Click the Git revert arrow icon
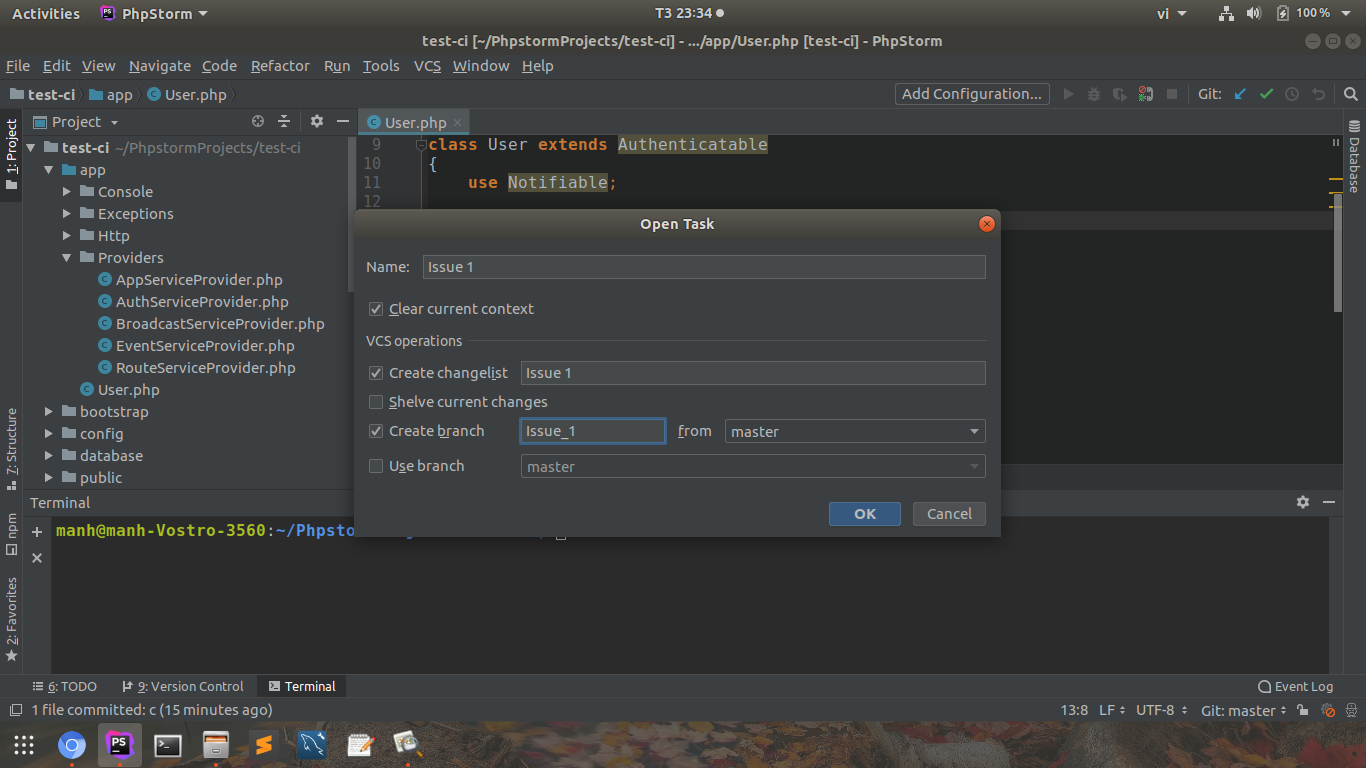This screenshot has height=768, width=1366. [x=1318, y=94]
